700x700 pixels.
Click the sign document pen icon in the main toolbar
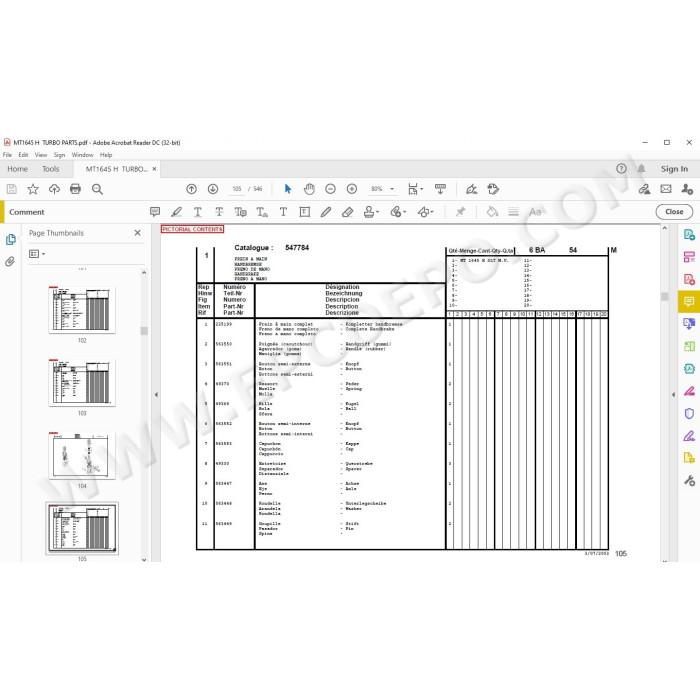point(471,189)
